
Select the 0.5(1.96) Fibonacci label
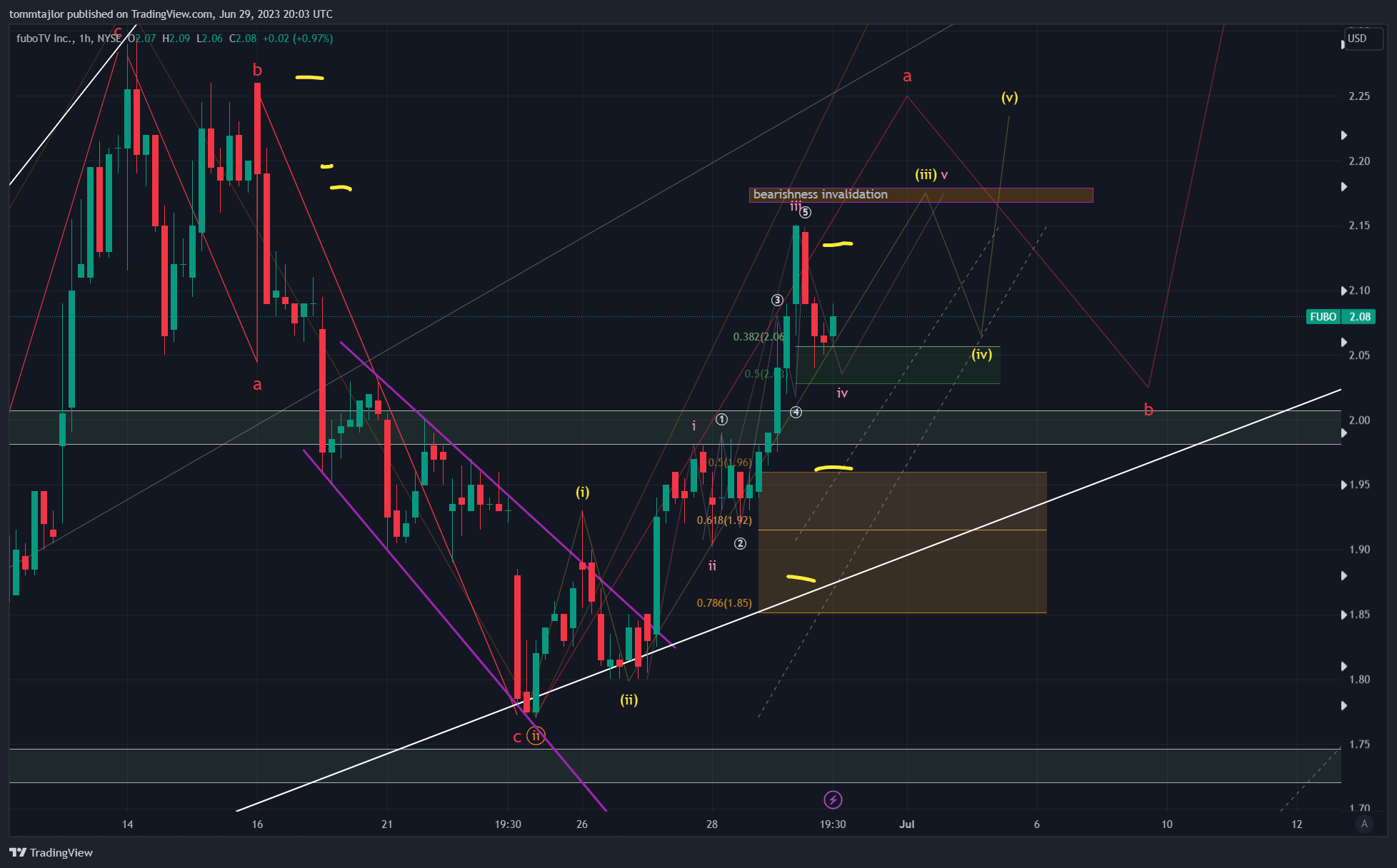[x=730, y=463]
